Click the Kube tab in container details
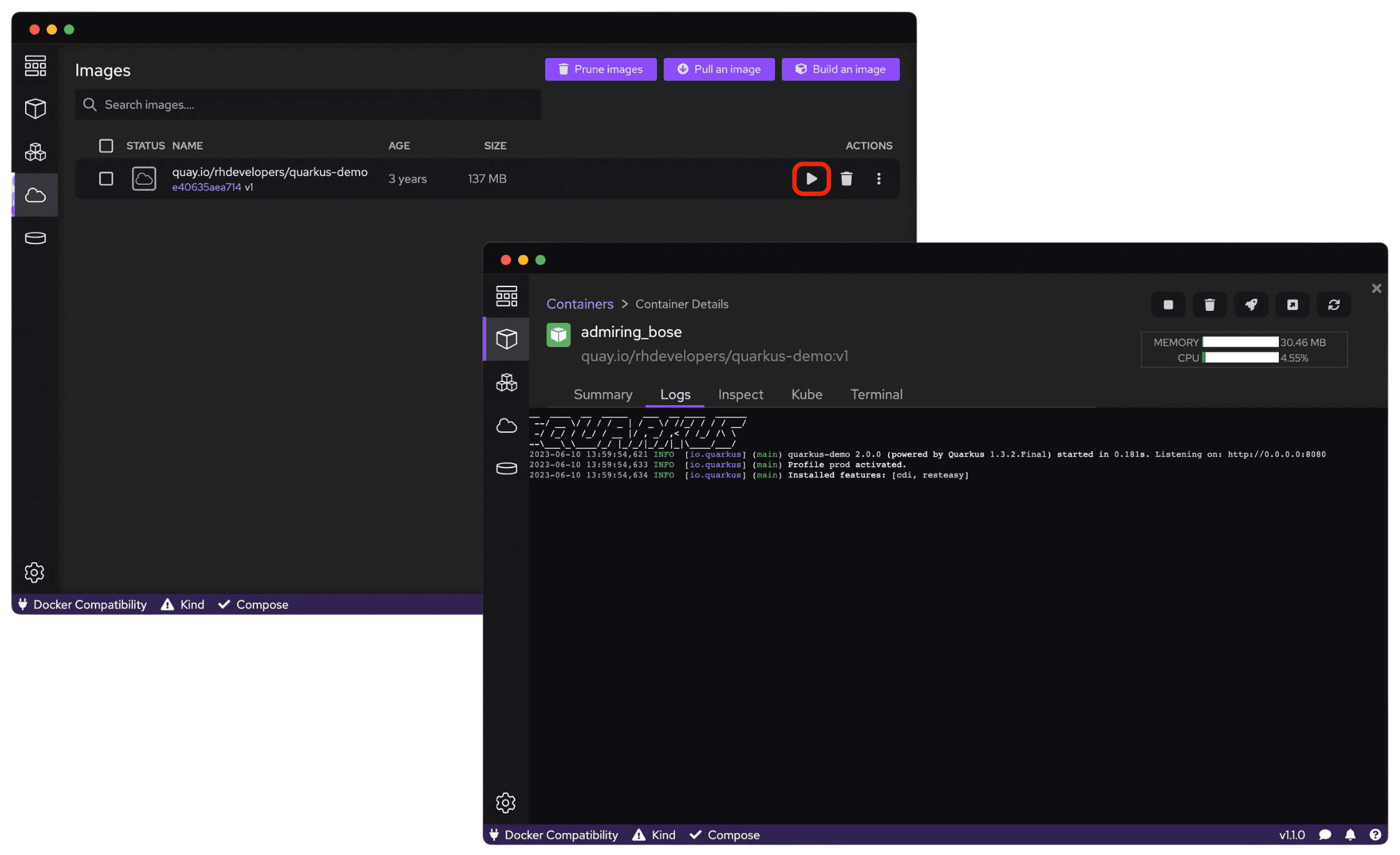The height and width of the screenshot is (855, 1400). tap(807, 394)
